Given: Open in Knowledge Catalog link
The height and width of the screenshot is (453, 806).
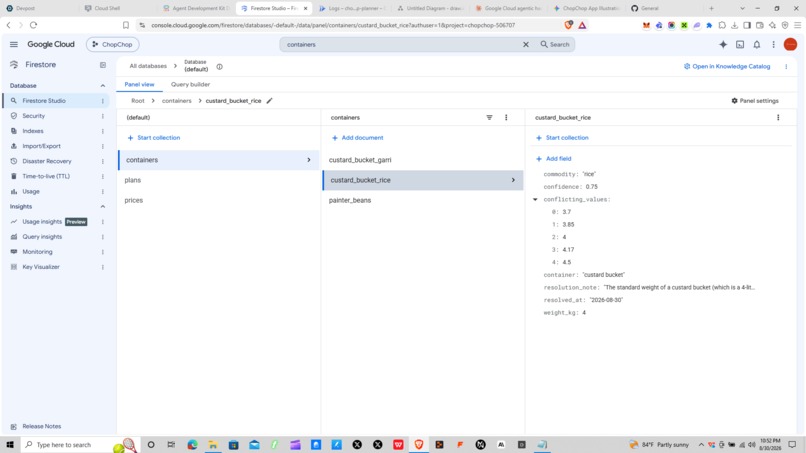Looking at the screenshot, I should point(727,66).
